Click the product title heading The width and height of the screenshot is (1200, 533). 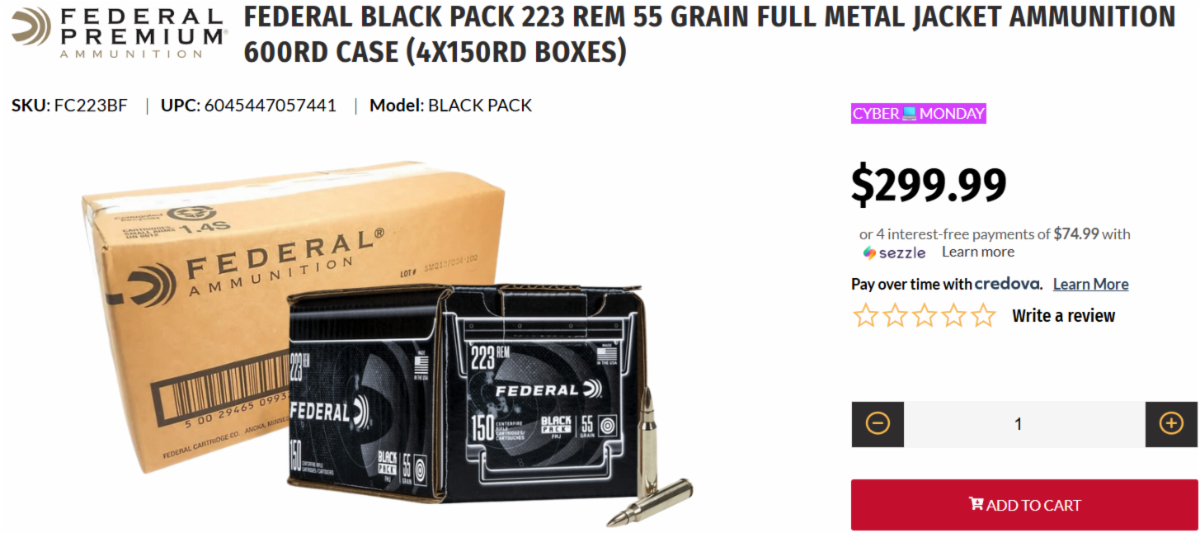click(x=709, y=34)
